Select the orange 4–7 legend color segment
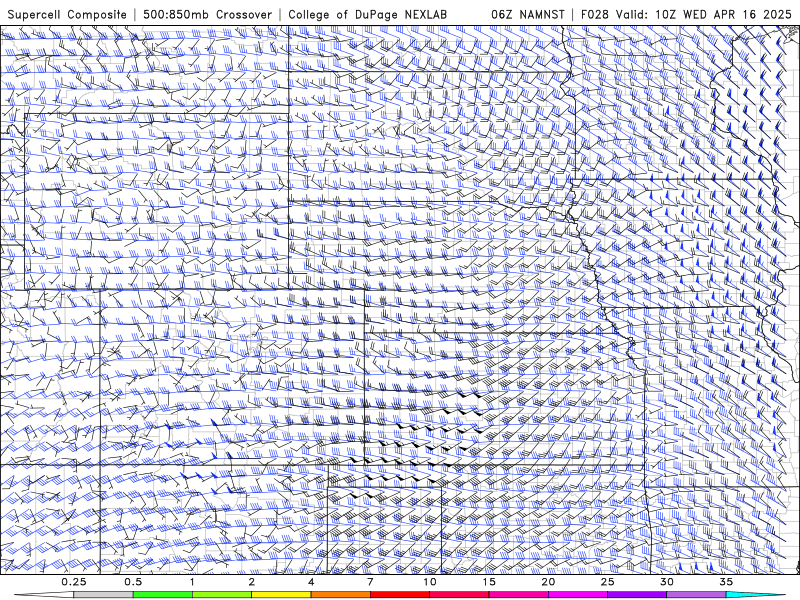Image resolution: width=800 pixels, height=600 pixels. [340, 595]
